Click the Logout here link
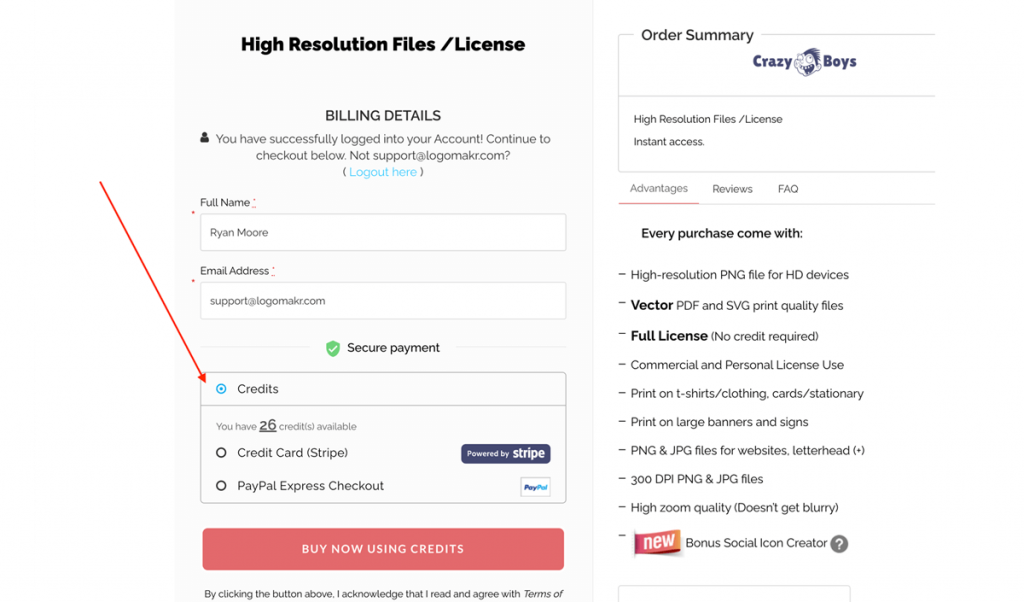The height and width of the screenshot is (602, 1024). point(383,172)
